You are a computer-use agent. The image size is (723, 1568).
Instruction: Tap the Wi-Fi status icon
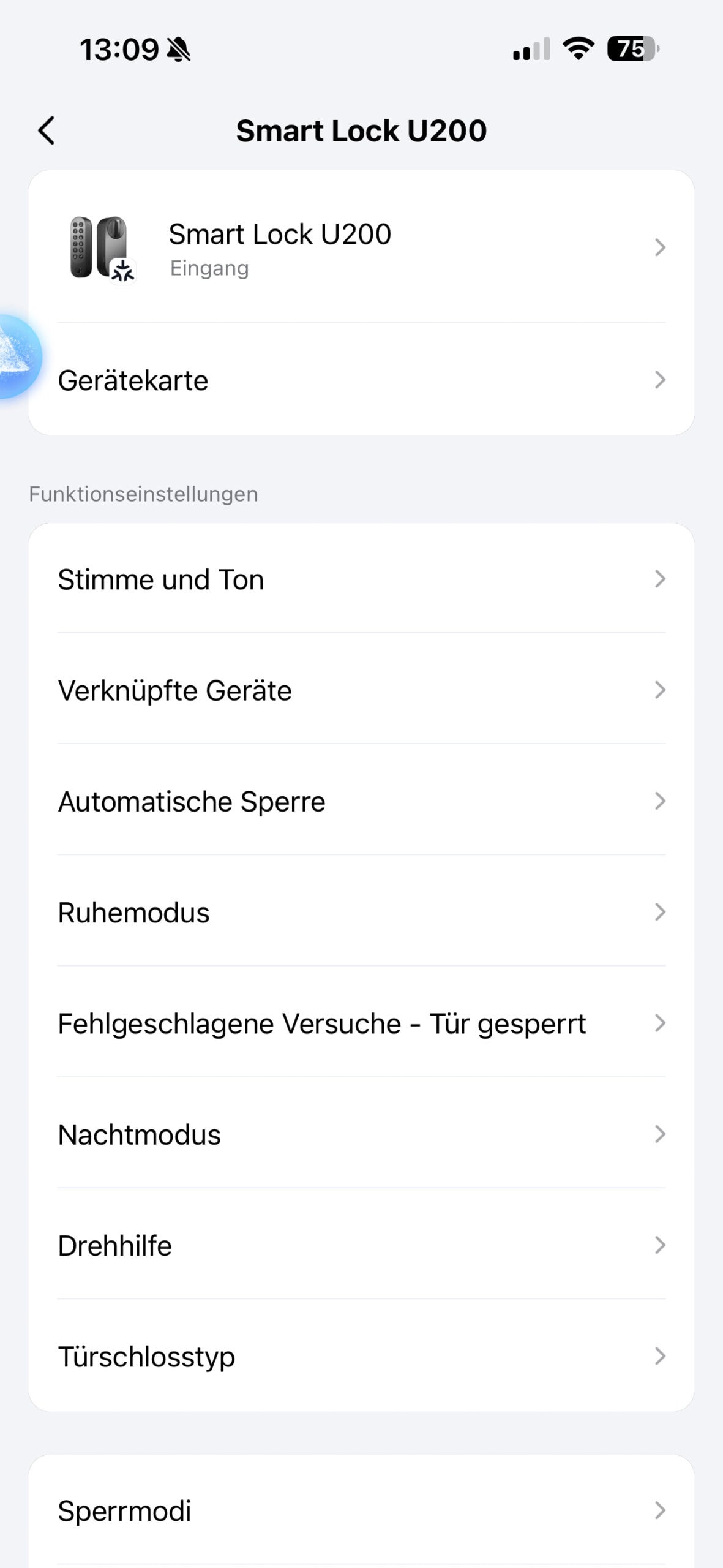click(578, 49)
